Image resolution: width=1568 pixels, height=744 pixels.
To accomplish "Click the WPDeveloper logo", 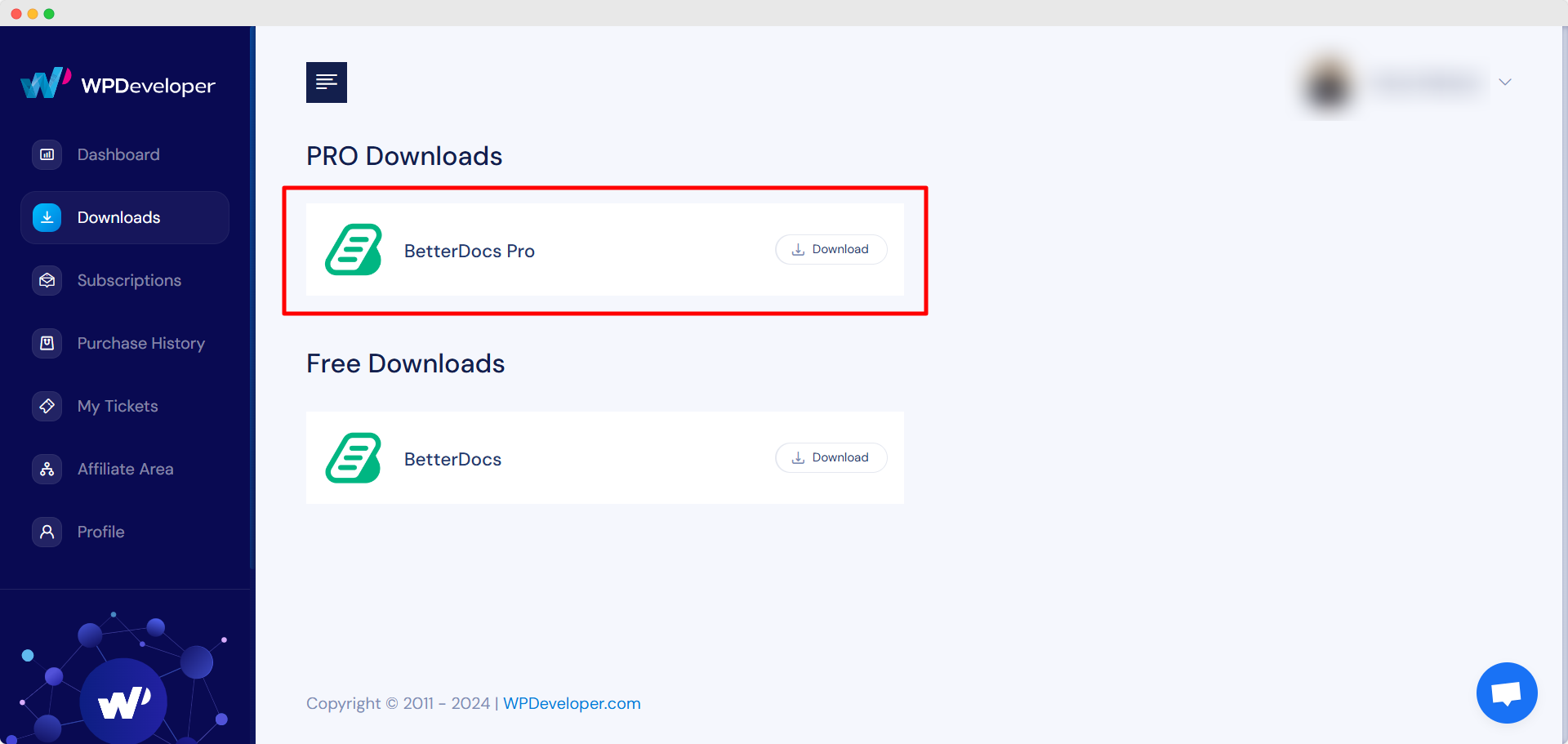I will pyautogui.click(x=118, y=82).
